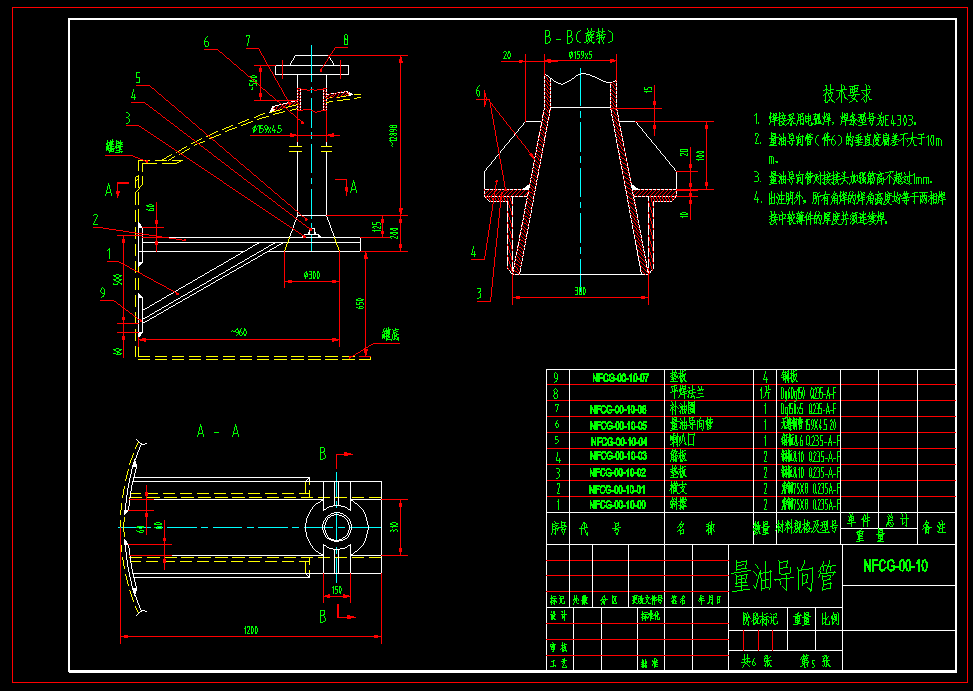973x691 pixels.
Task: Click the 审核 label in the title block
Action: tap(558, 647)
